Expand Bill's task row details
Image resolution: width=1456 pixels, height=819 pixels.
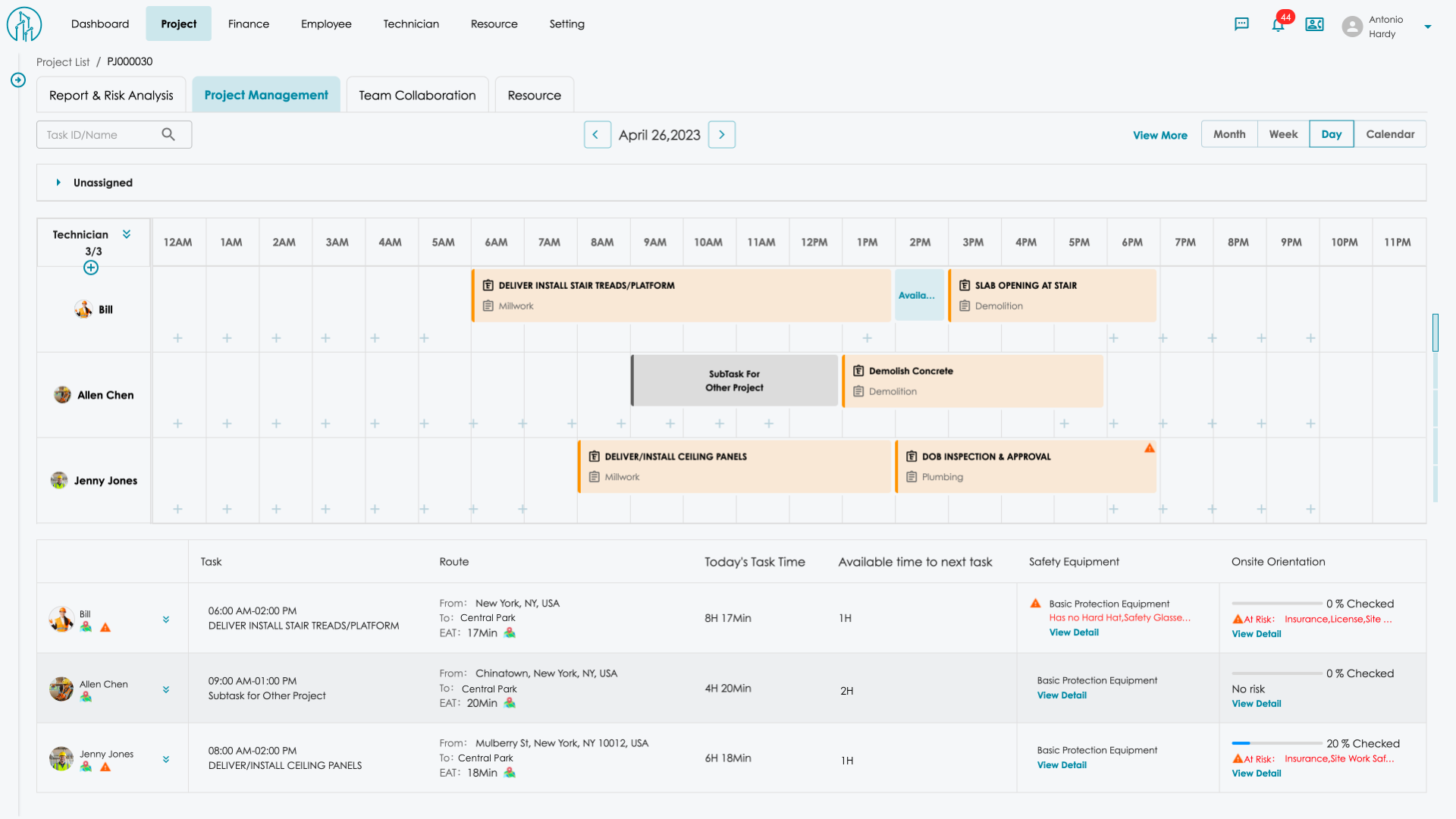pyautogui.click(x=166, y=620)
